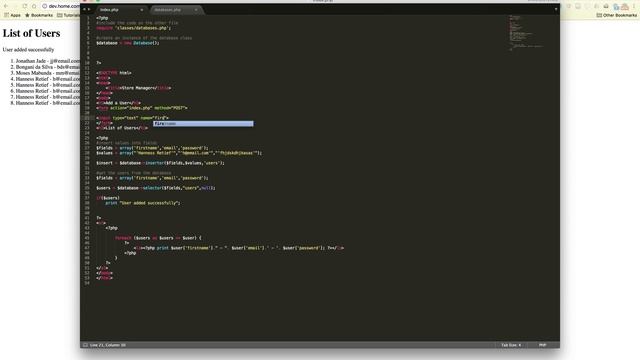Image resolution: width=640 pixels, height=360 pixels.
Task: Go to the previous editor tab with the left arrow
Action: (84, 9)
